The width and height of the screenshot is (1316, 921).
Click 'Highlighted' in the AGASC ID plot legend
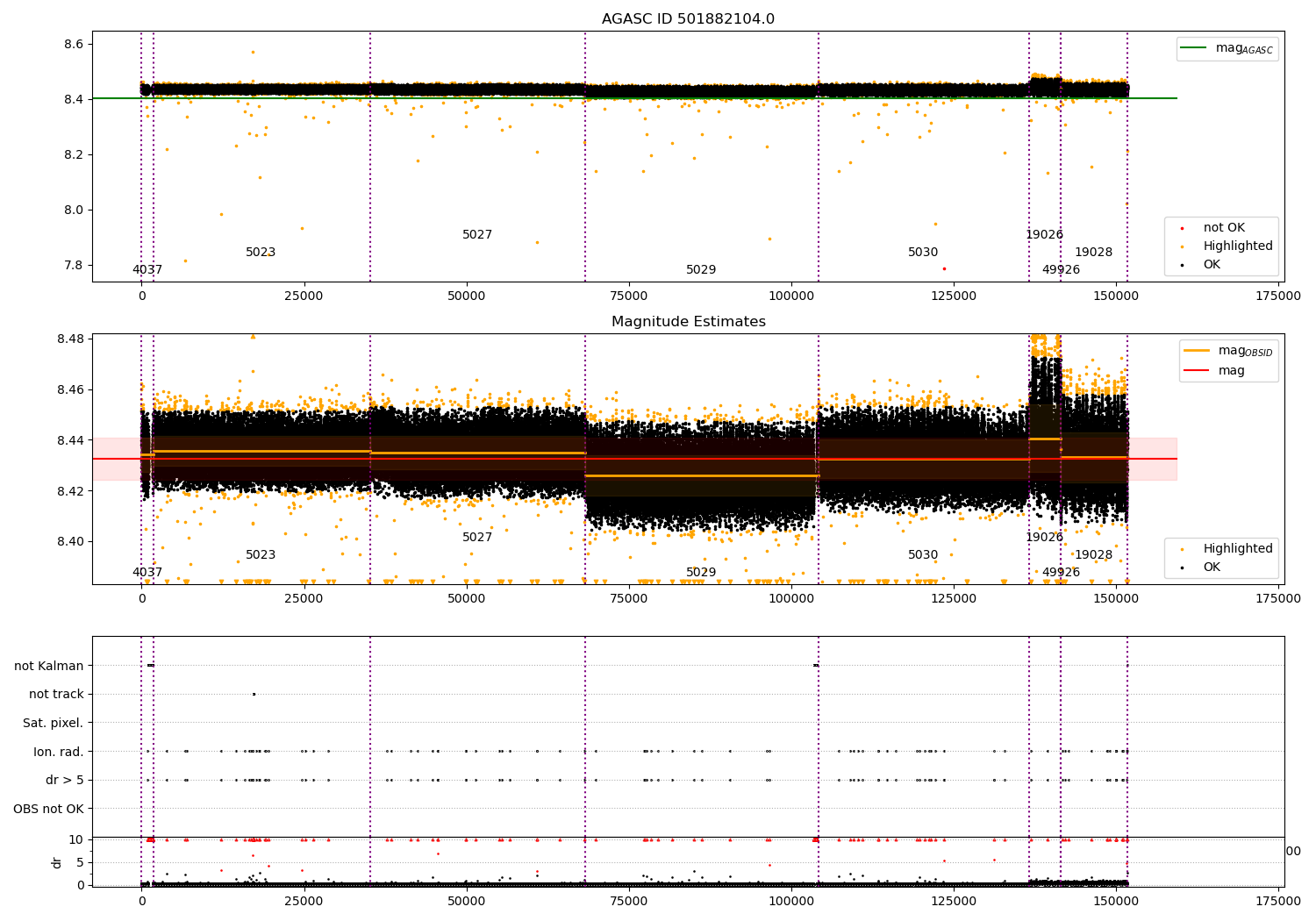pos(1238,246)
